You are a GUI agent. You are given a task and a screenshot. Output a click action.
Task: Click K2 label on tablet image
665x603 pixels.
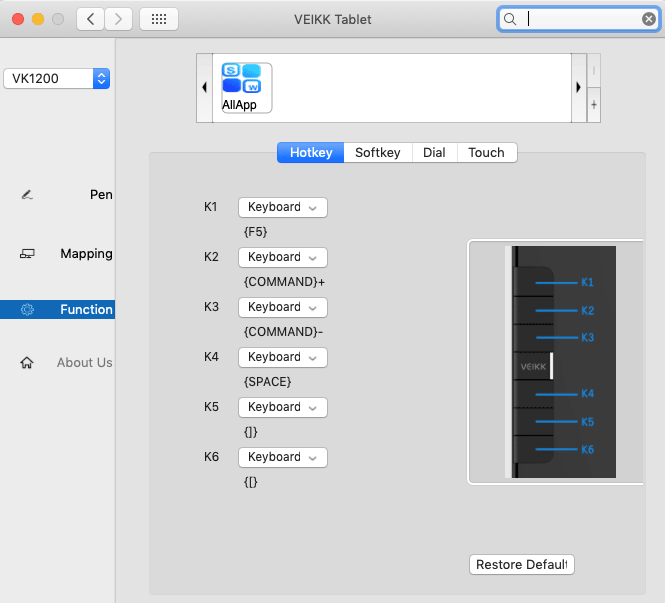[587, 310]
